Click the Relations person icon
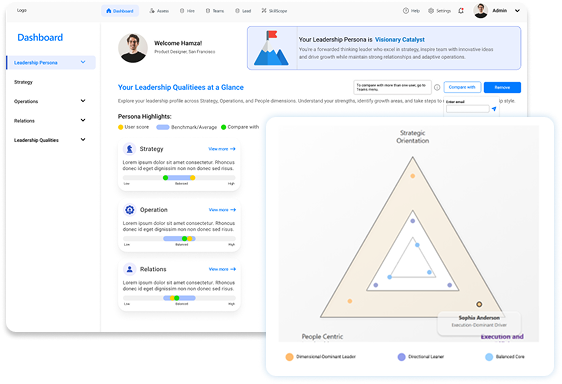 pos(129,269)
